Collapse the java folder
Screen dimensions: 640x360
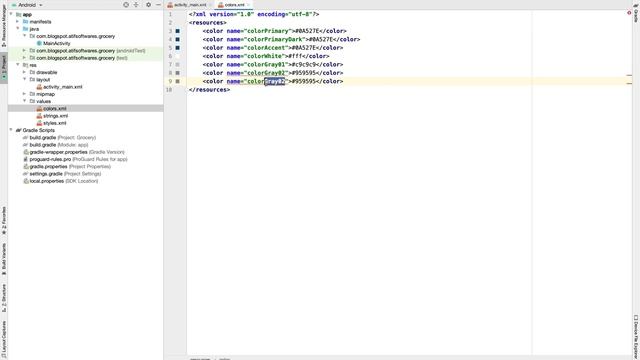(18, 29)
